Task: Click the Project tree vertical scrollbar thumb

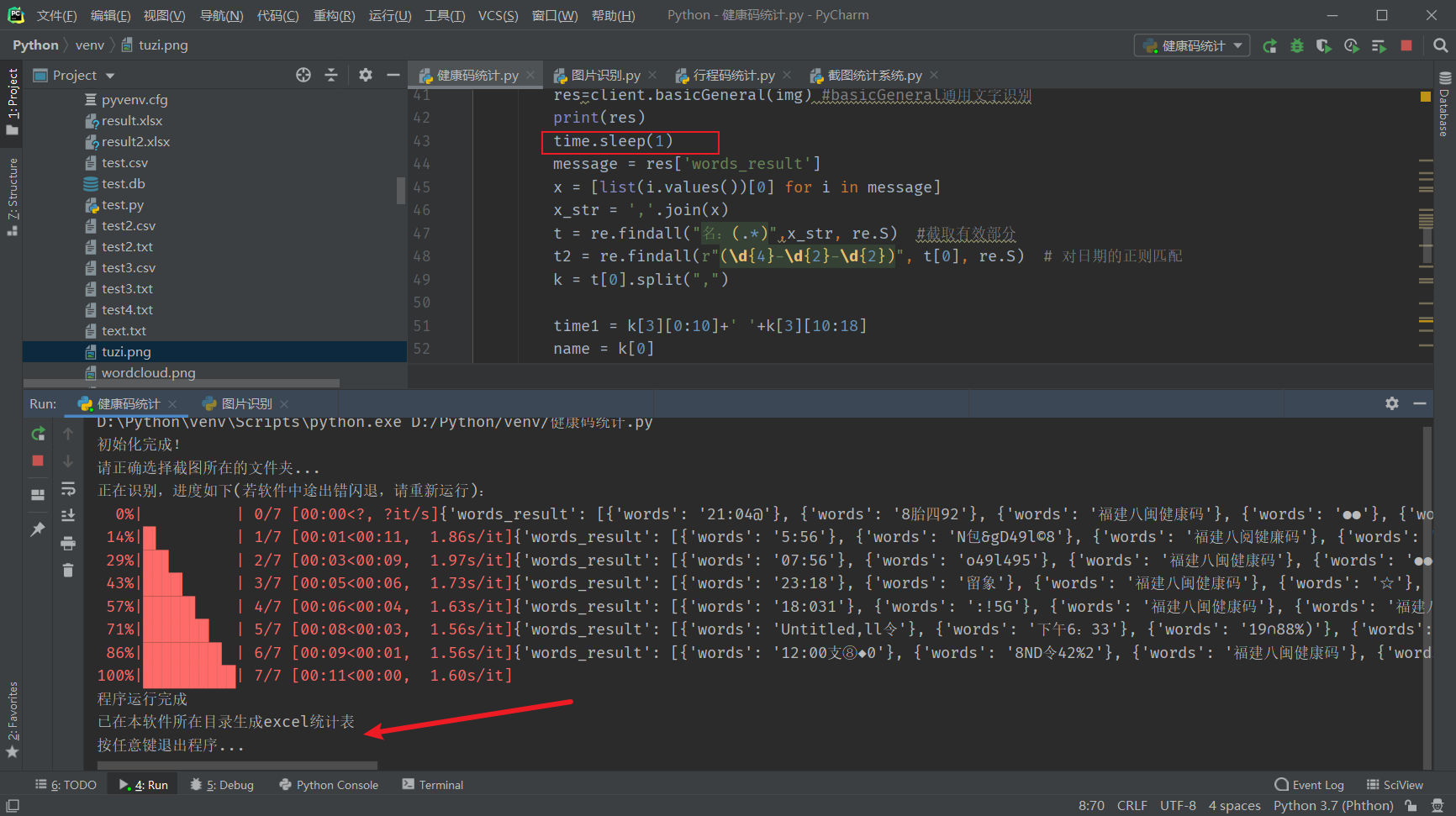Action: 401,191
